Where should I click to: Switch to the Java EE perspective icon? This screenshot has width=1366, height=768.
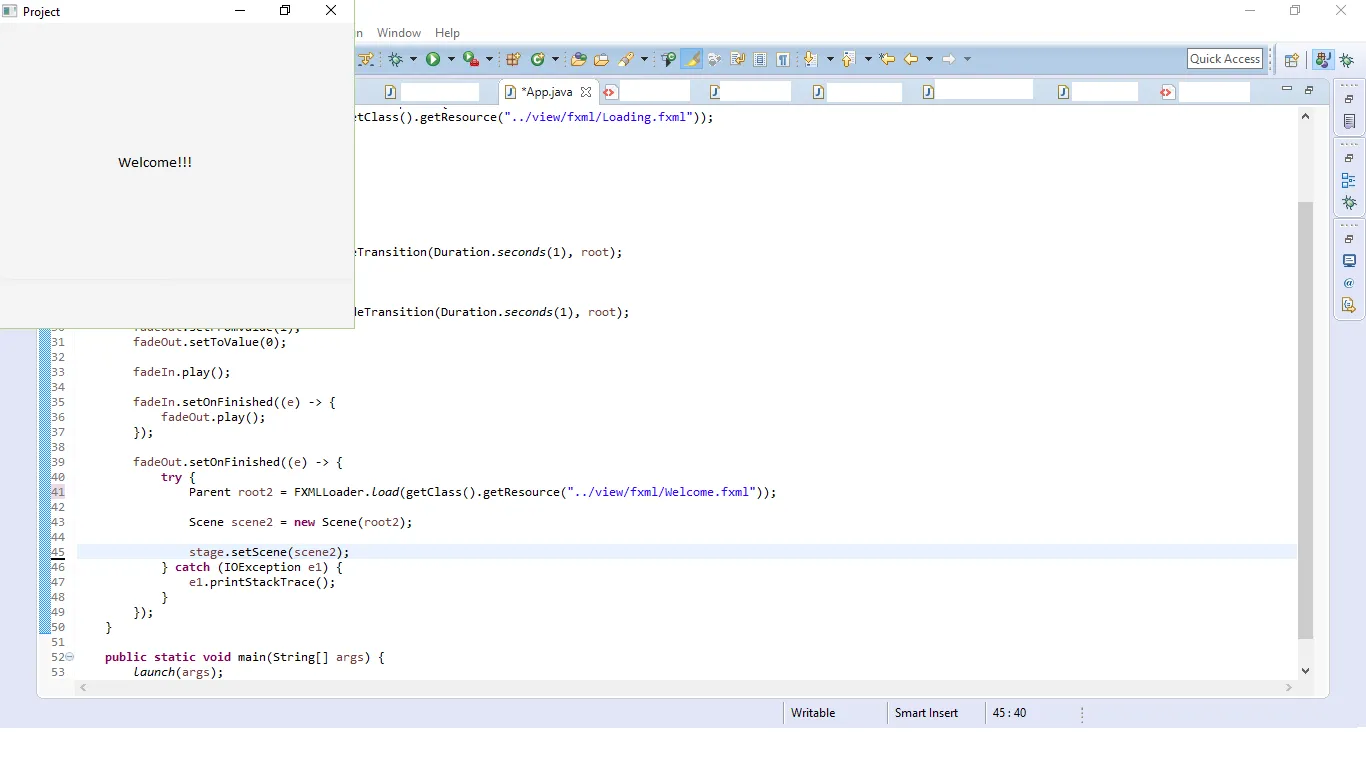(1323, 60)
